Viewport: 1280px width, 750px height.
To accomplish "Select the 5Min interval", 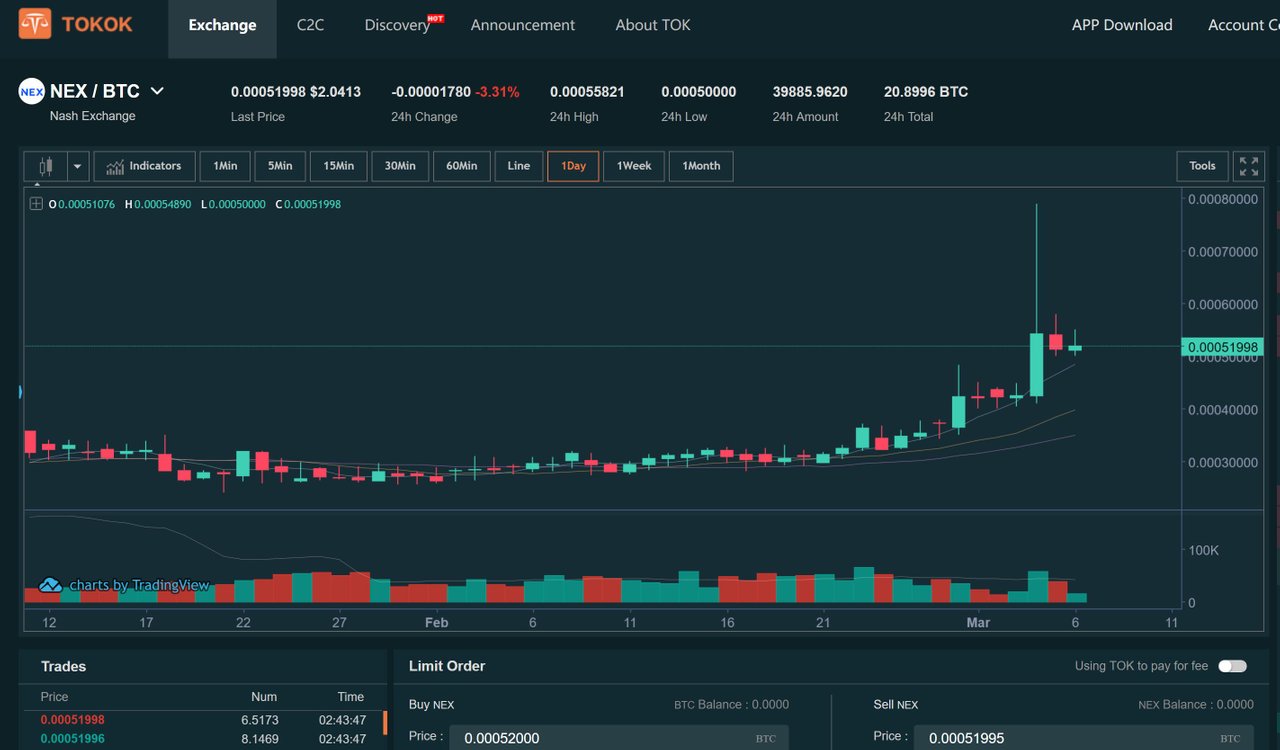I will coord(280,166).
